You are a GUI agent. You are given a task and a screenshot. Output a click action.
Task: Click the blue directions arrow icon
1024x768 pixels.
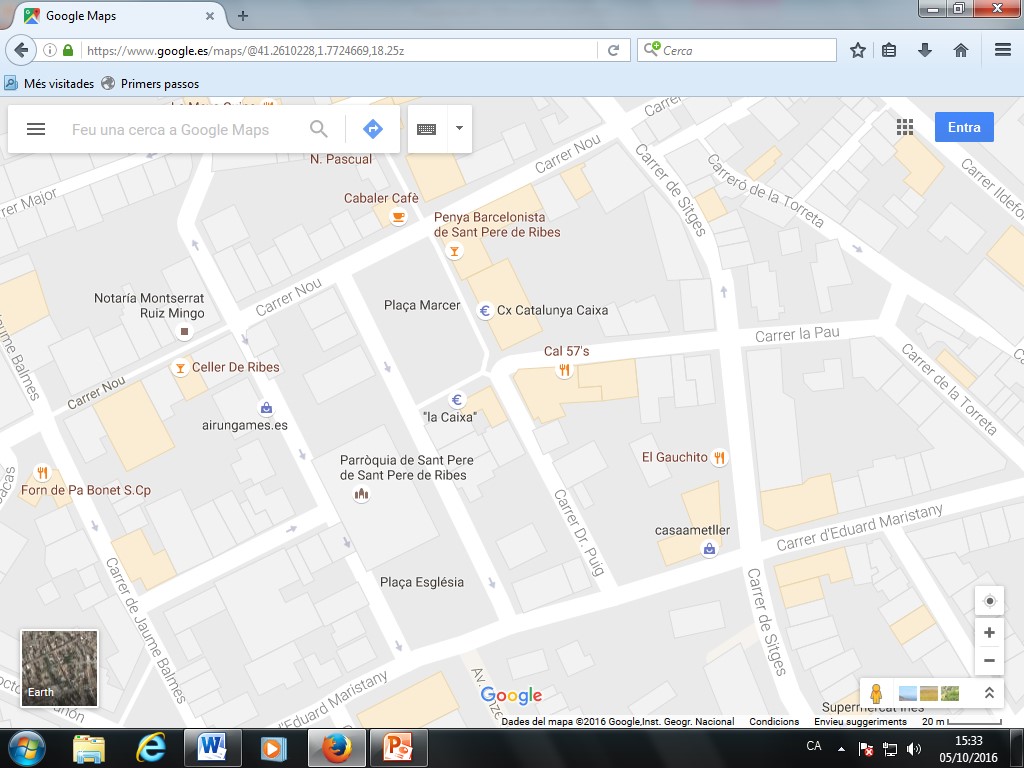point(372,129)
